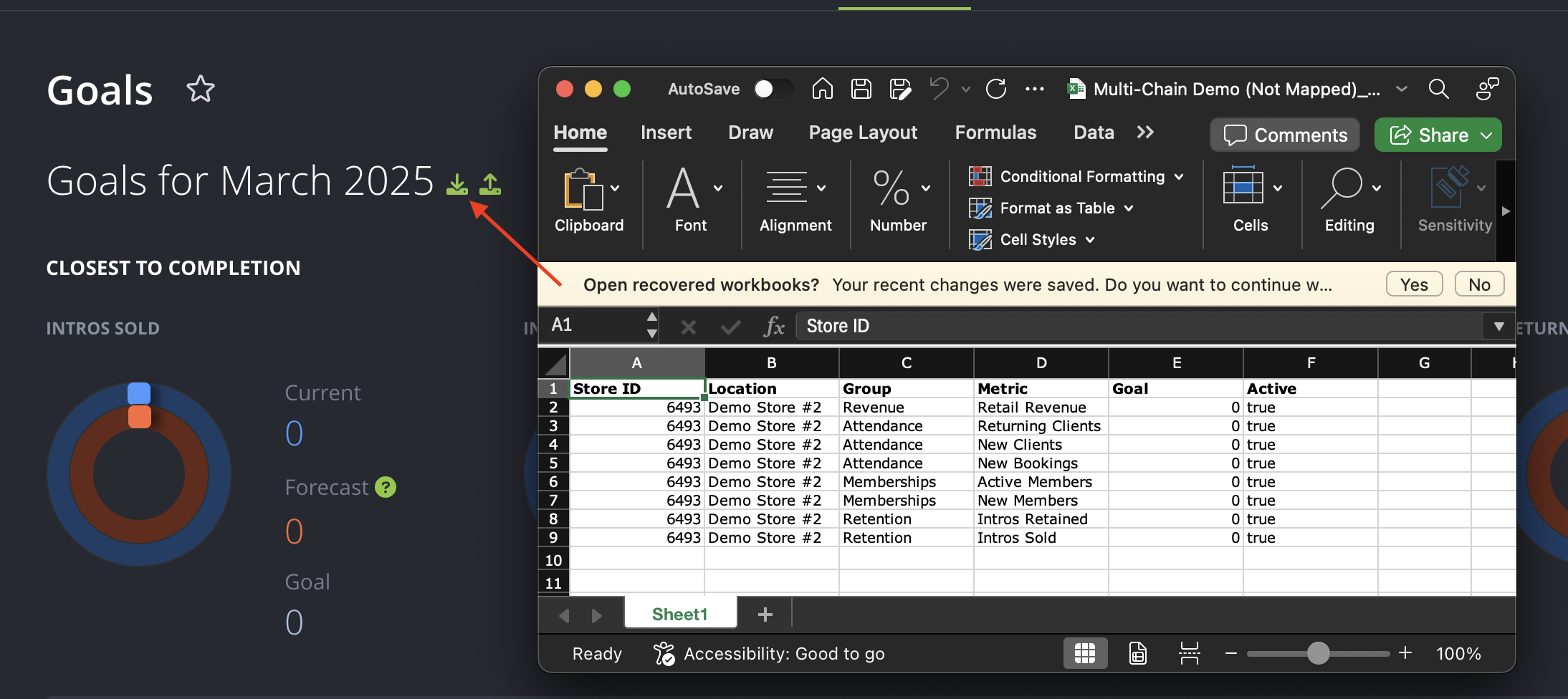Image resolution: width=1568 pixels, height=699 pixels.
Task: Click the fx insert function icon
Action: (x=773, y=327)
